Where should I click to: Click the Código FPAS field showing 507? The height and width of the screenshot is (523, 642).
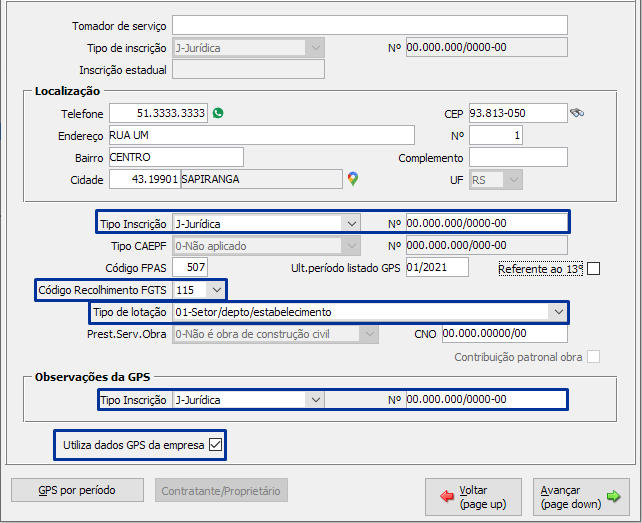coord(190,267)
